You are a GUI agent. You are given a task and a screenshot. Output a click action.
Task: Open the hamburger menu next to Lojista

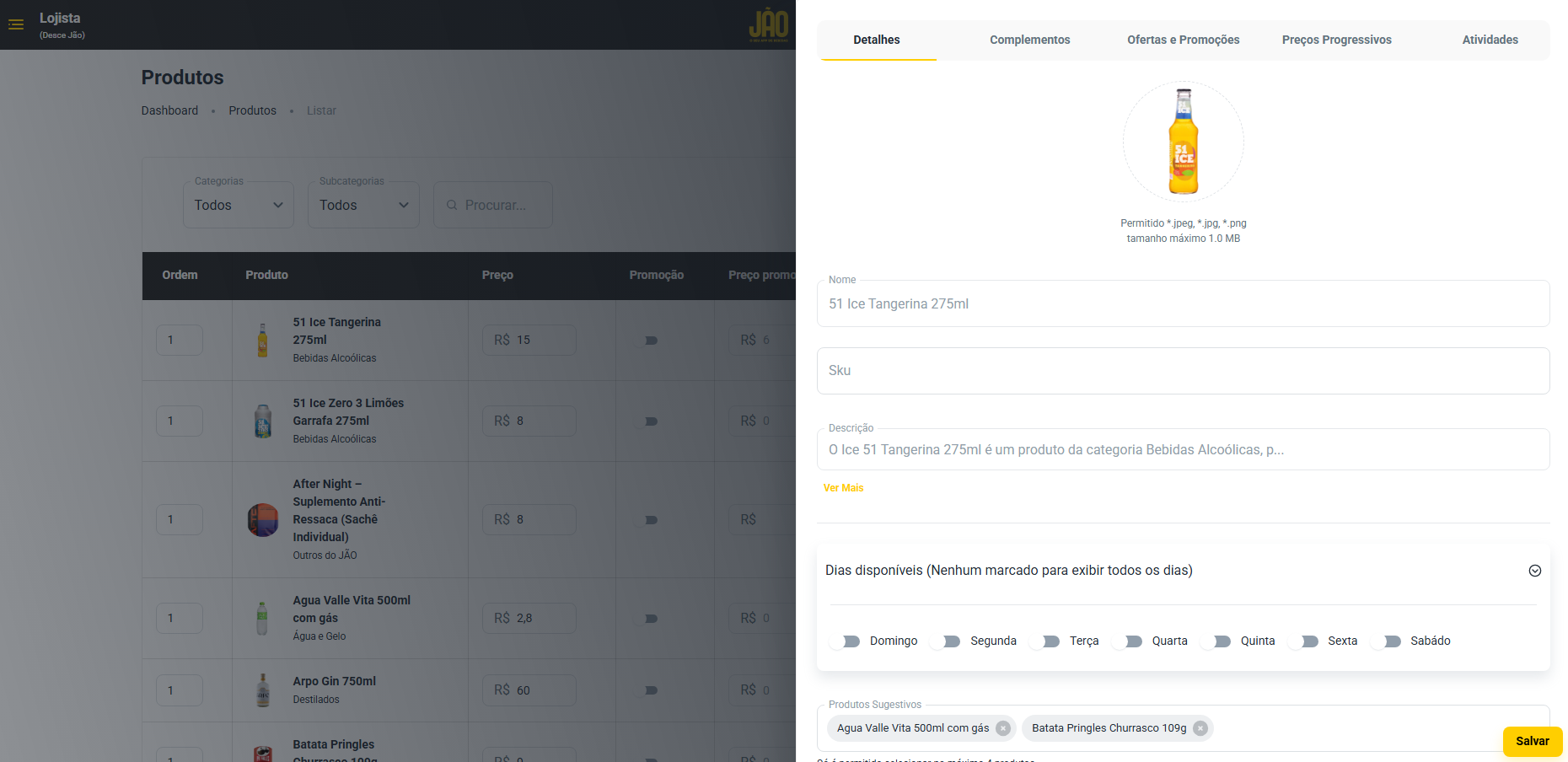16,24
